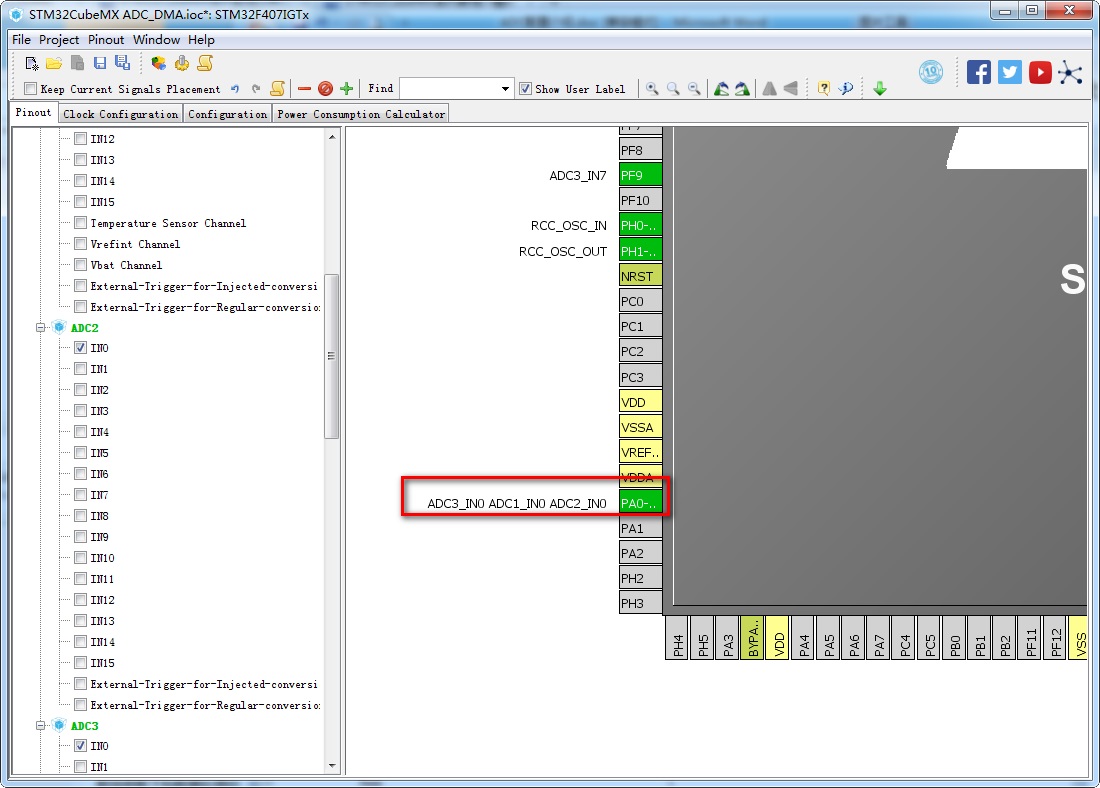Open the Window menu

(x=156, y=40)
